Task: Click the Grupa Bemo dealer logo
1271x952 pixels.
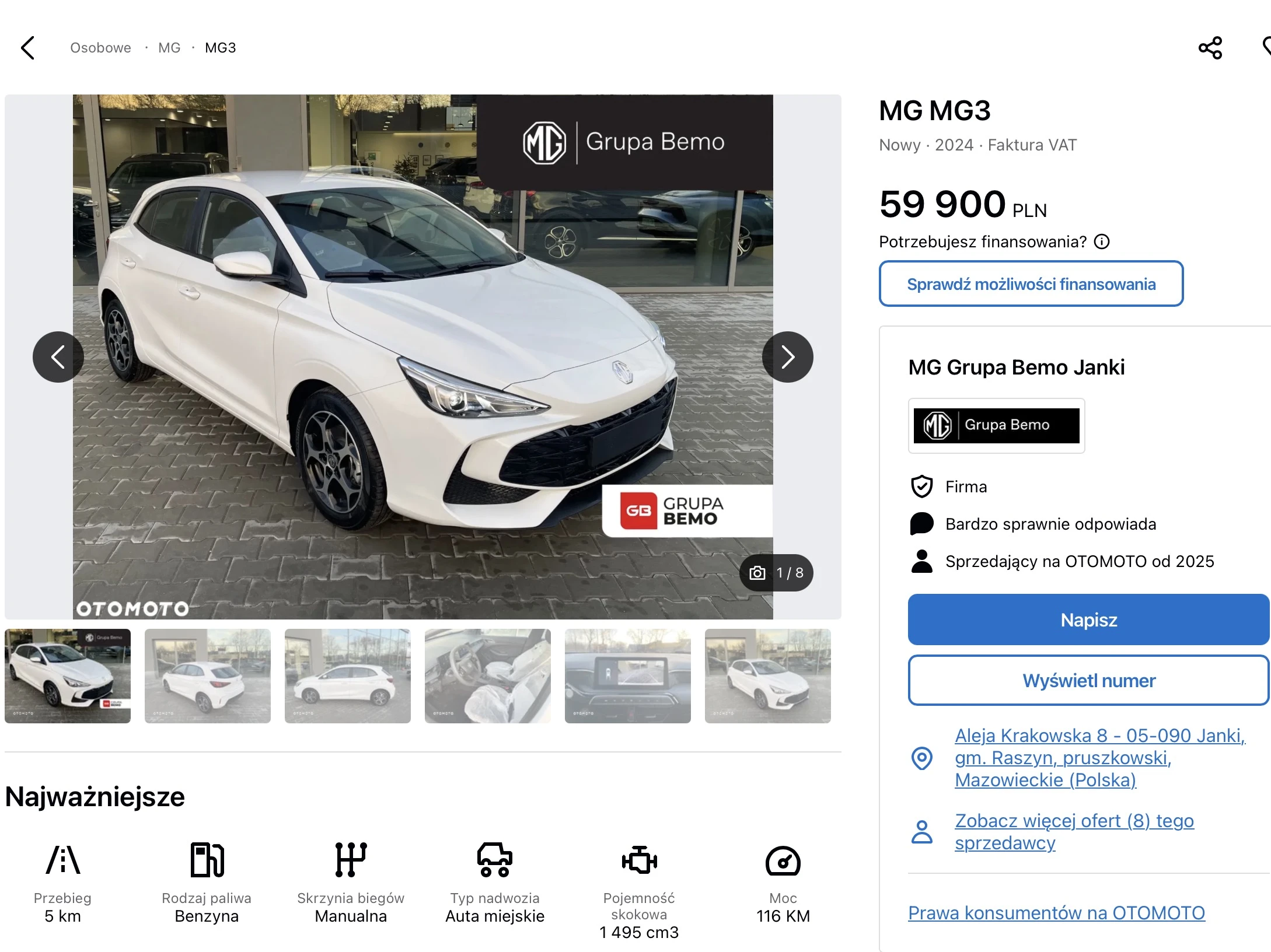Action: click(x=996, y=426)
